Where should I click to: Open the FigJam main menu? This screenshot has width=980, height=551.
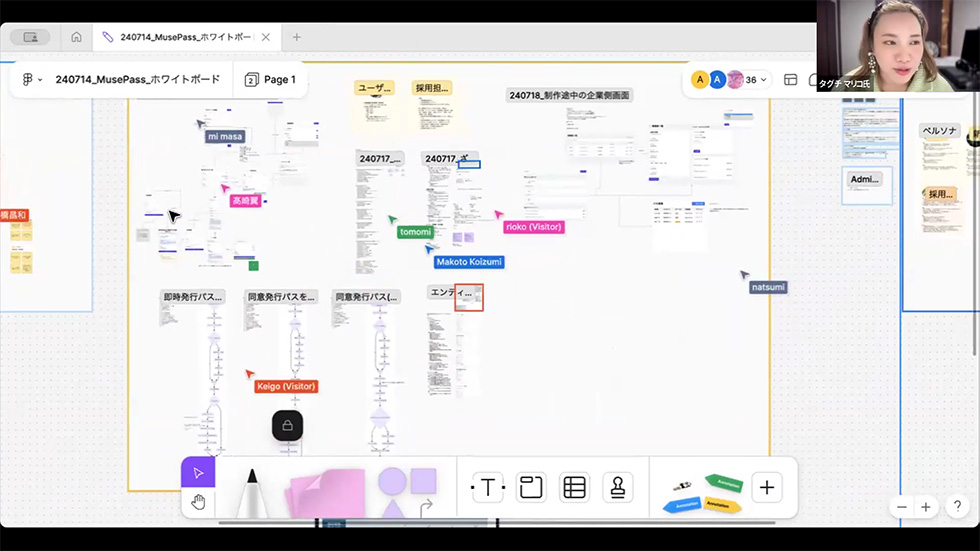32,79
